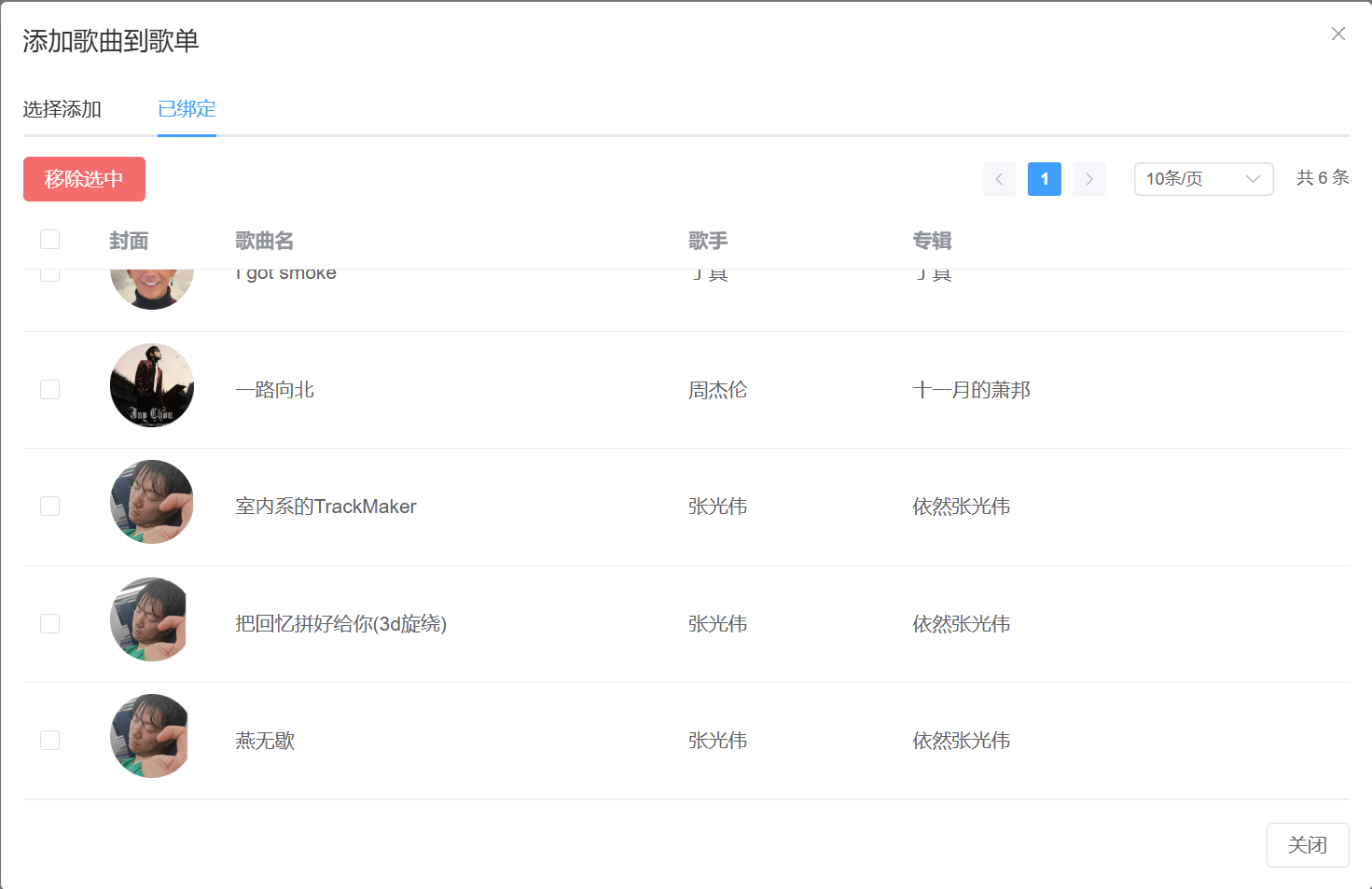Tick the checkbox for 燕无歇
Viewport: 1372px width, 889px height.
click(50, 740)
